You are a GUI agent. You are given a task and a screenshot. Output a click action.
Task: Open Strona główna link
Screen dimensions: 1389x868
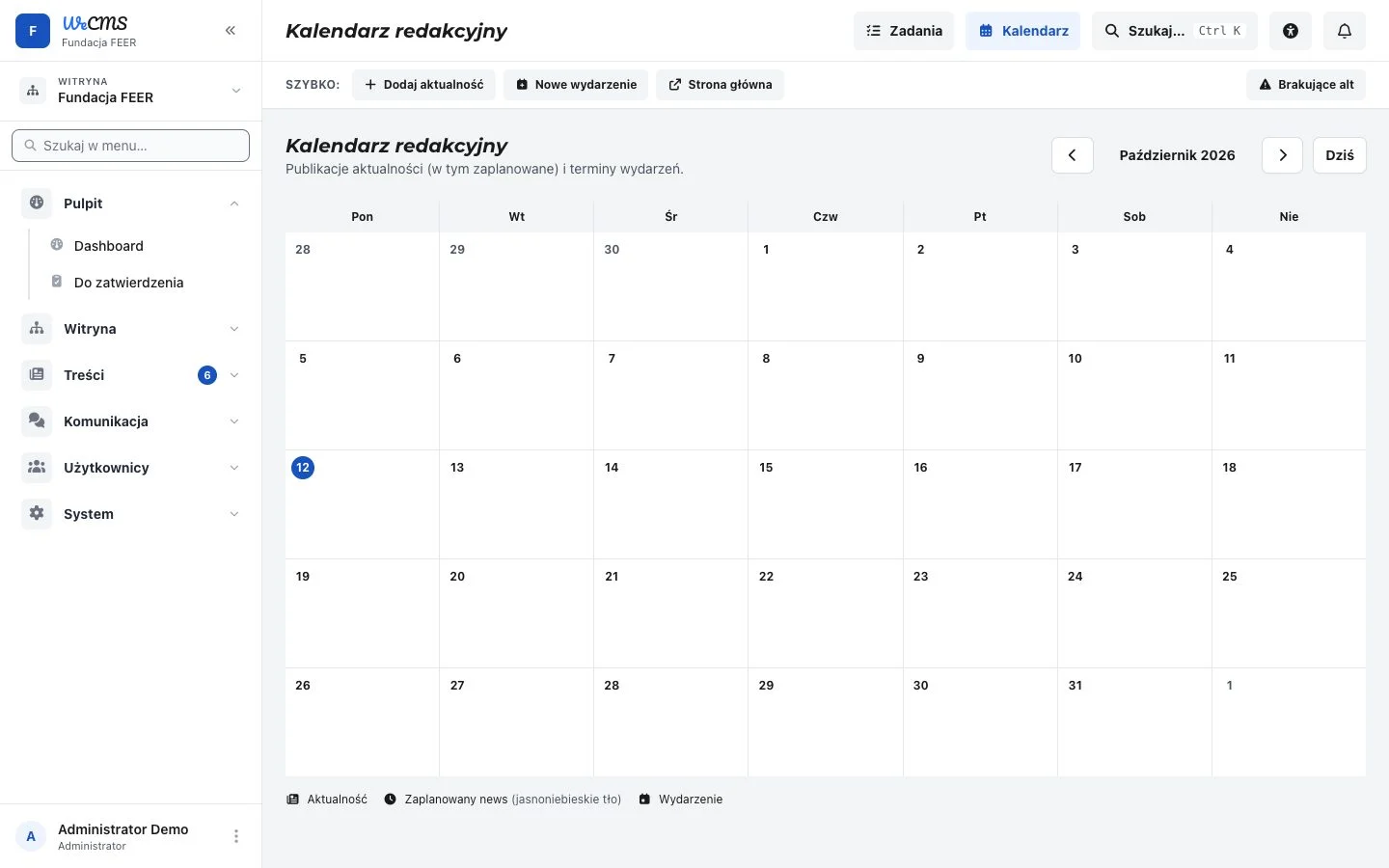tap(720, 85)
